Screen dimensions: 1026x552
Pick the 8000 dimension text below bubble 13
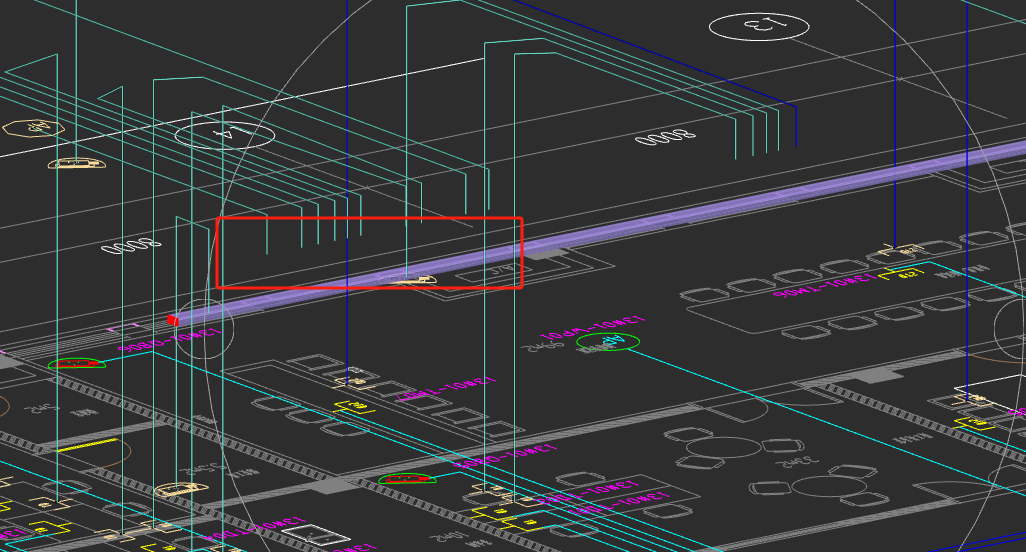(665, 137)
